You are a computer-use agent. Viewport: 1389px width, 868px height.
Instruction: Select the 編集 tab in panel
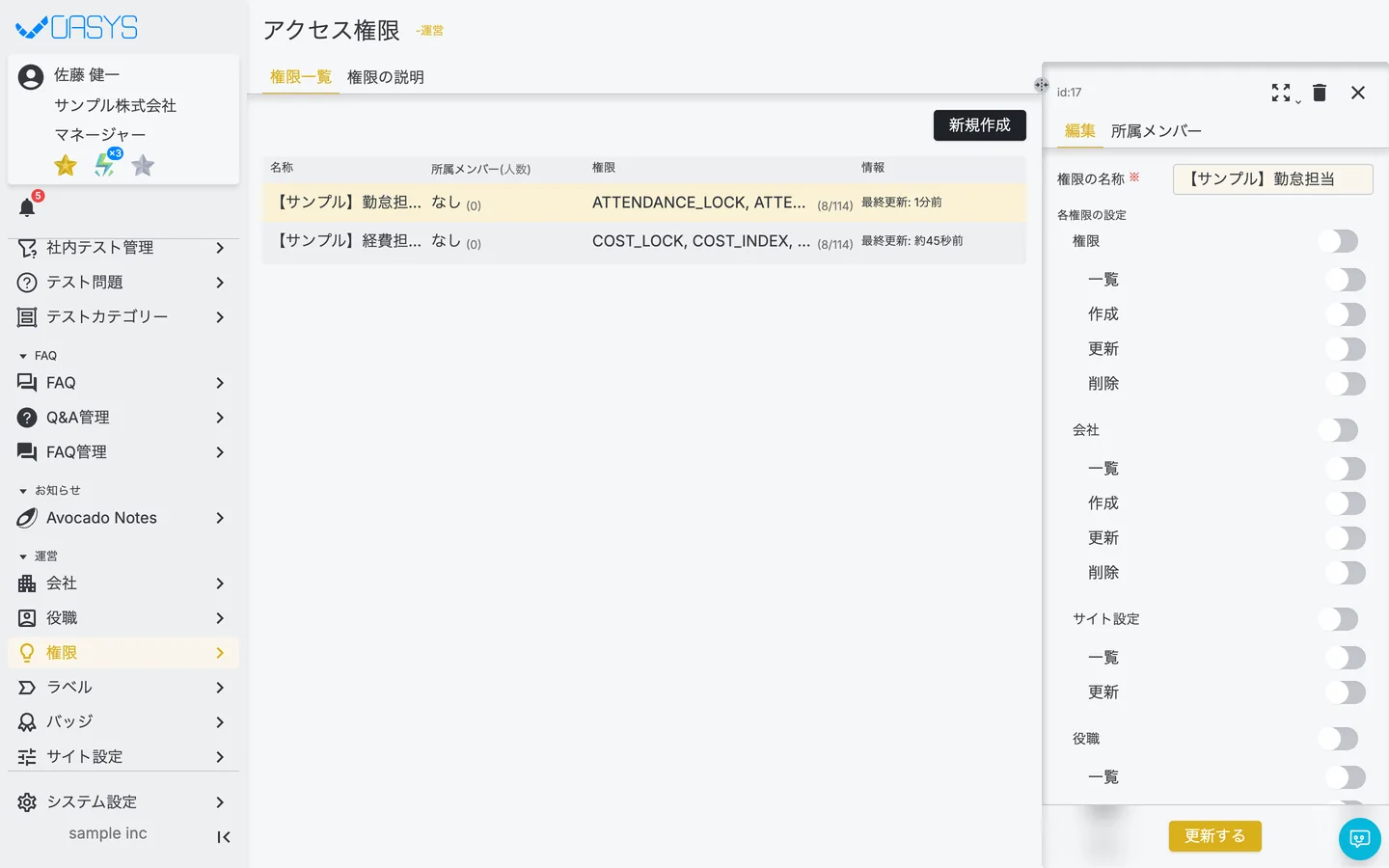coord(1080,131)
